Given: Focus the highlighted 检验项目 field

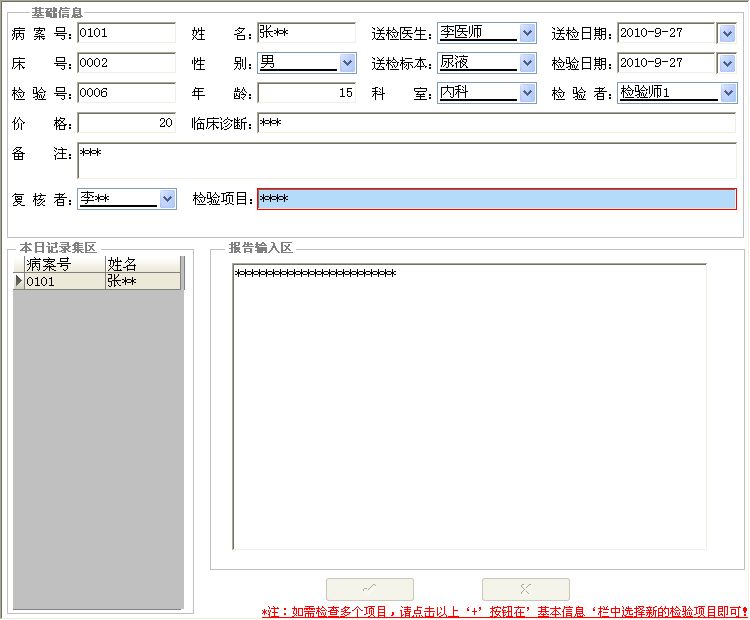Looking at the screenshot, I should pyautogui.click(x=496, y=199).
